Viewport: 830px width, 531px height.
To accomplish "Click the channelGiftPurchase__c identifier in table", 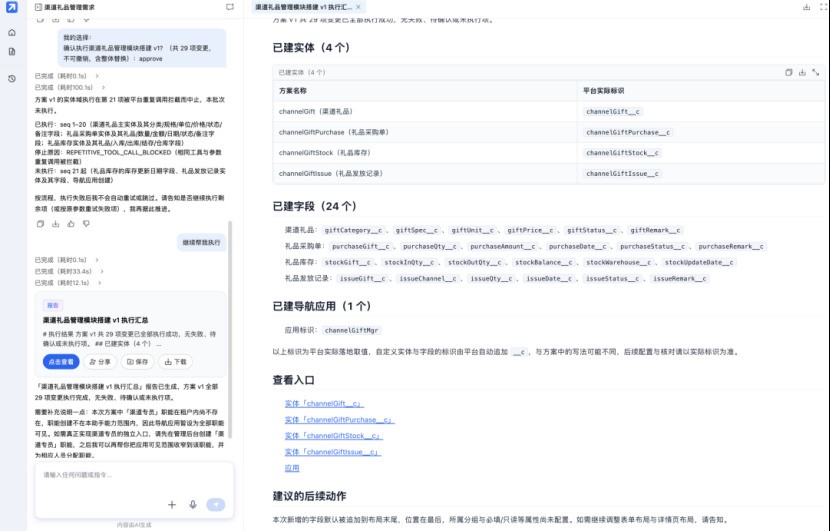I will [628, 132].
